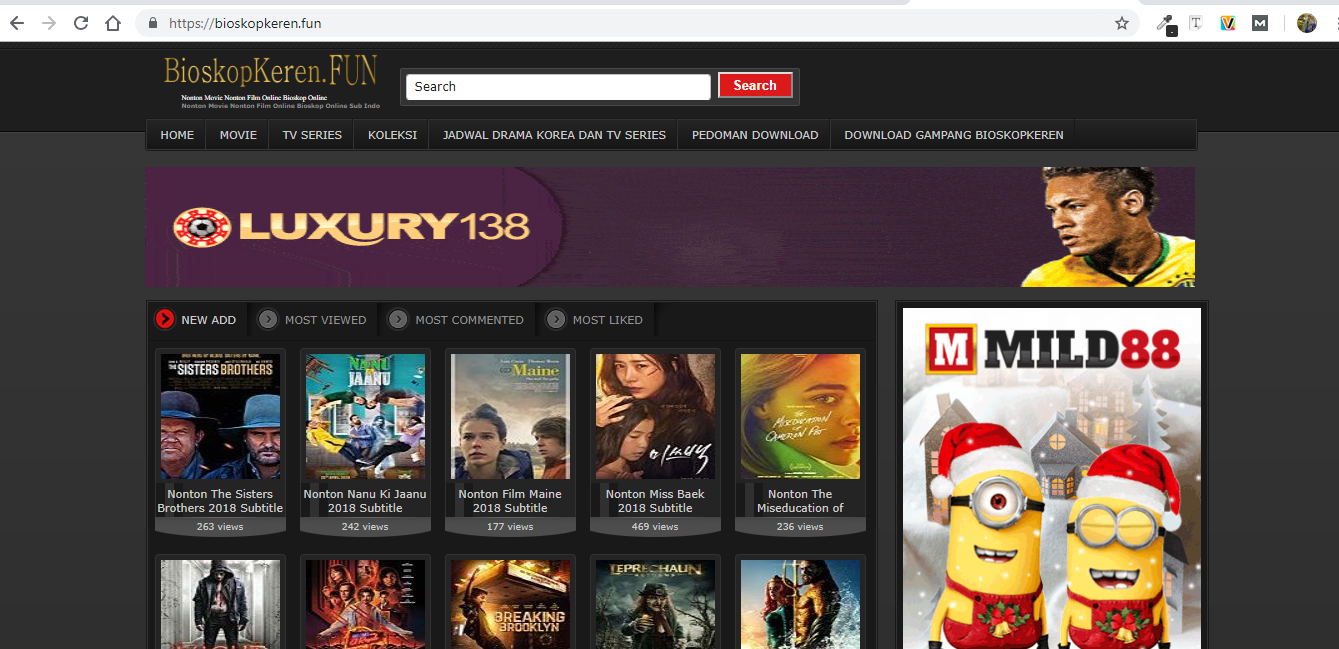Image resolution: width=1339 pixels, height=649 pixels.
Task: Open the hooded figure poster in second row
Action: tap(220, 604)
